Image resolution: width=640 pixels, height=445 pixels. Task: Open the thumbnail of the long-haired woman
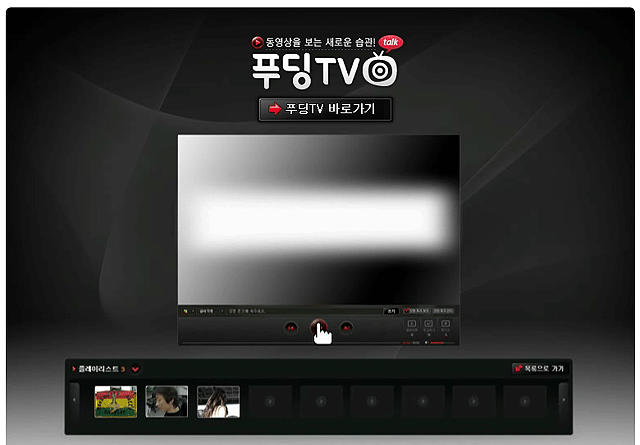[x=218, y=402]
